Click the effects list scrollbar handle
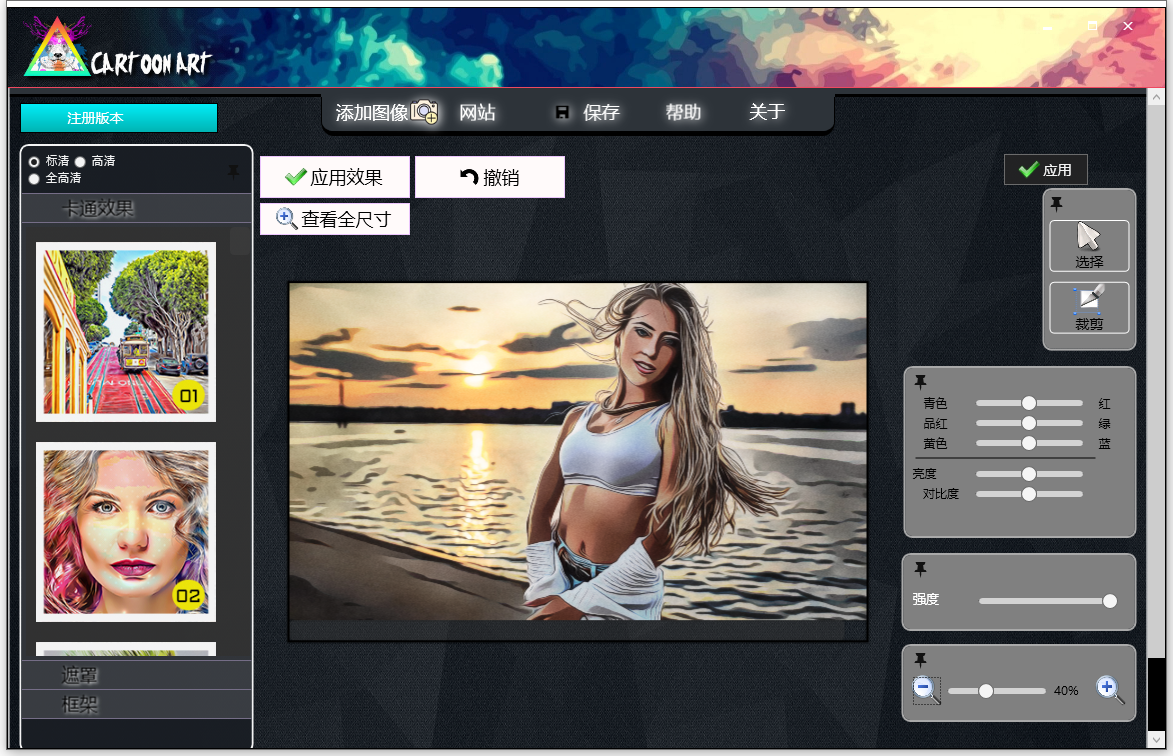This screenshot has width=1173, height=756. click(x=239, y=241)
